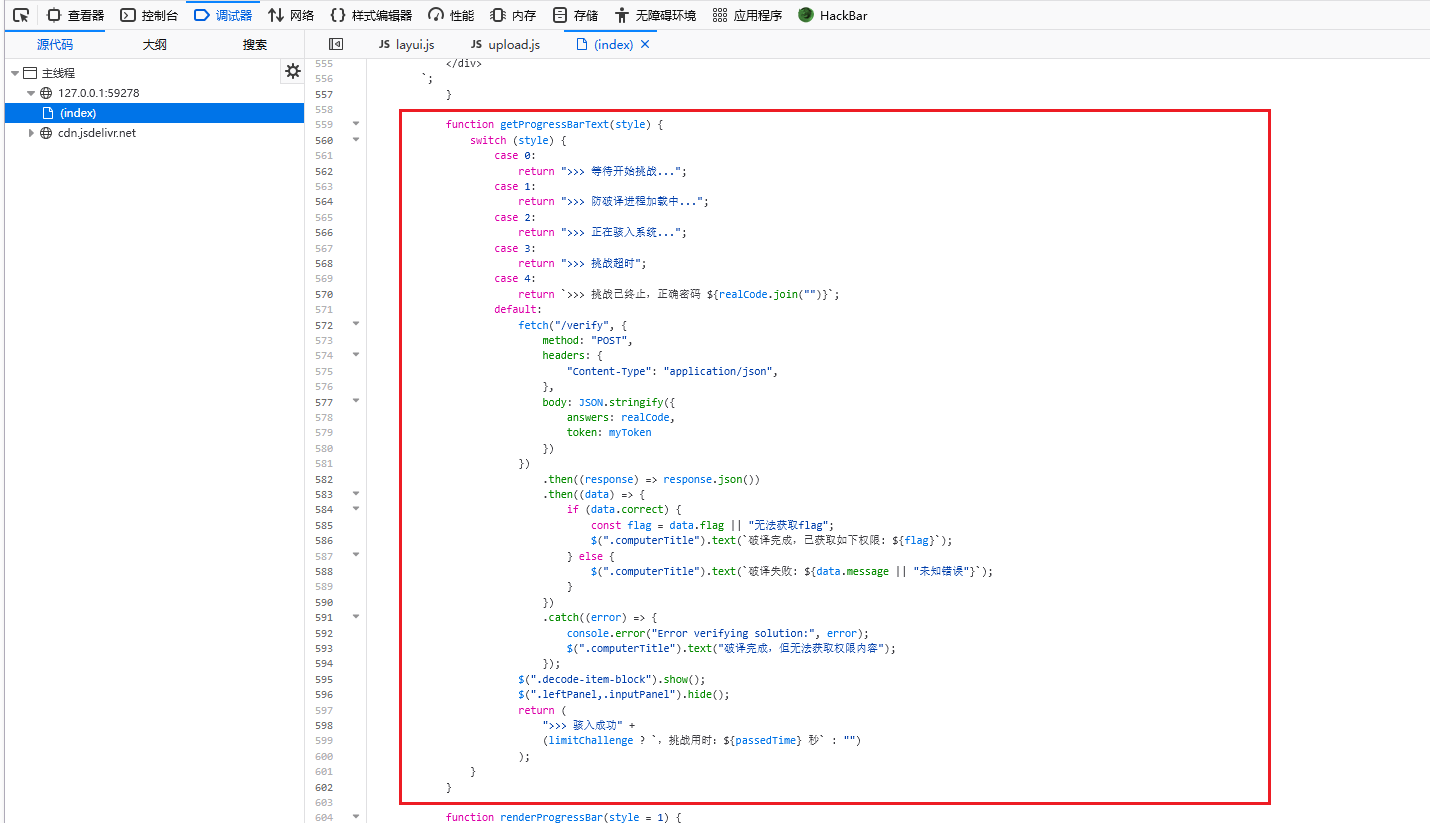The image size is (1430, 823).
Task: Close the (index) file tab
Action: (x=645, y=44)
